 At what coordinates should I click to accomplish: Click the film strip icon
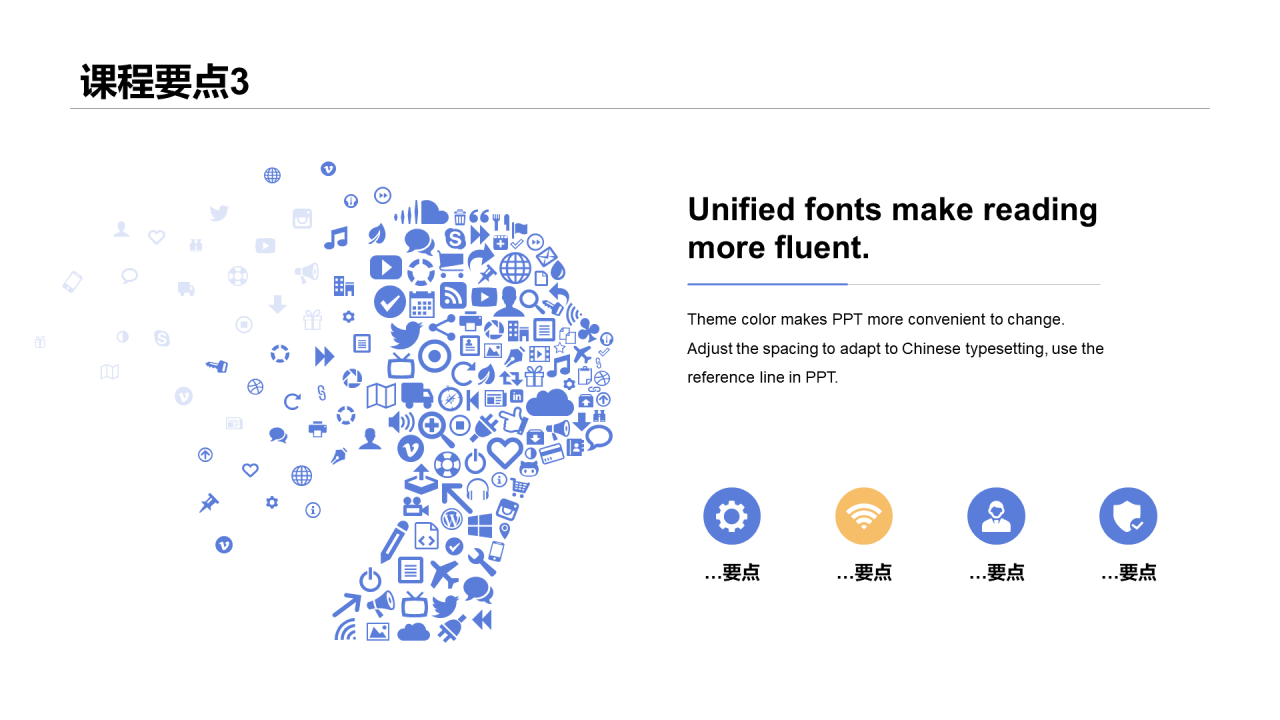click(x=539, y=354)
